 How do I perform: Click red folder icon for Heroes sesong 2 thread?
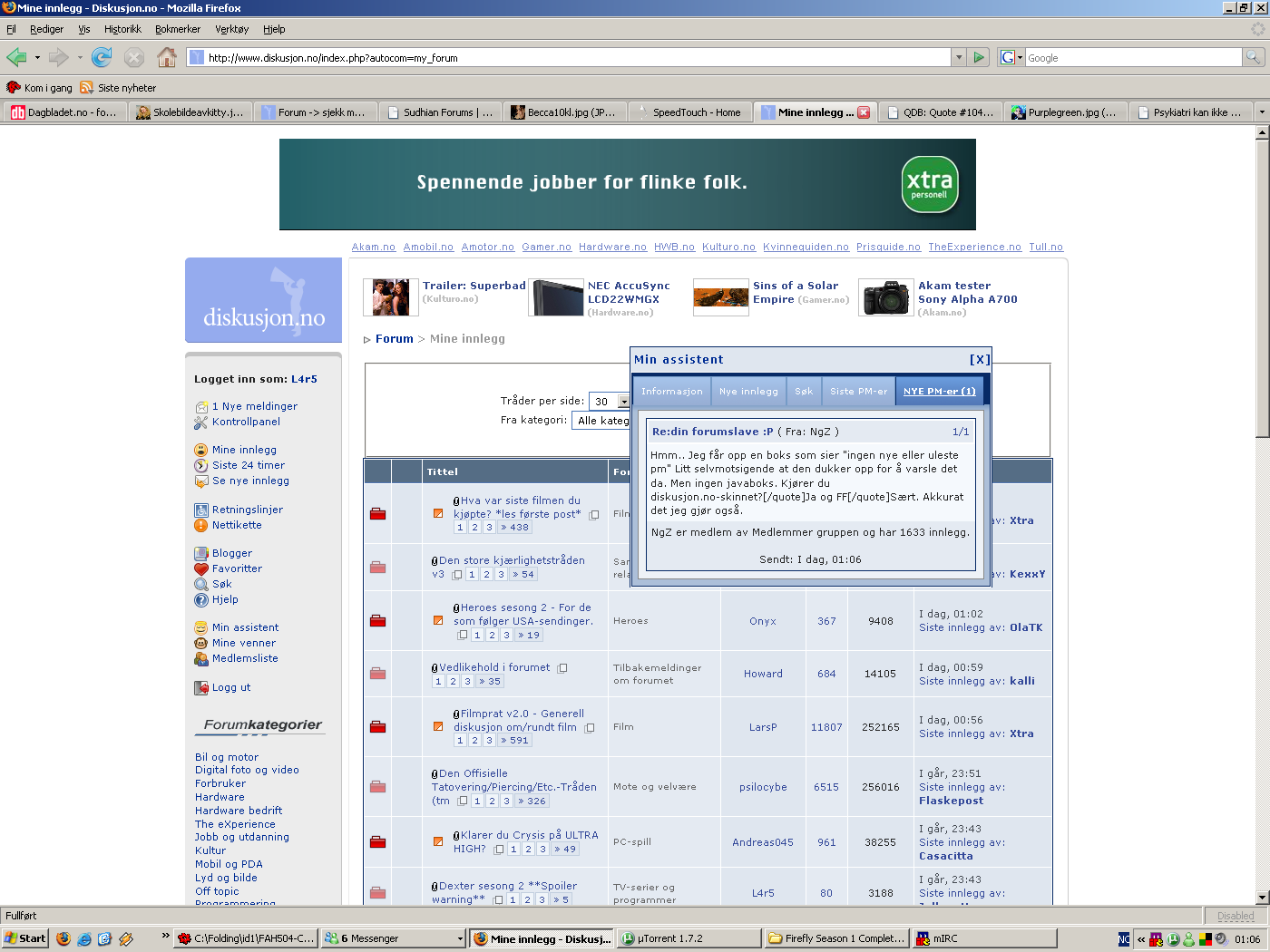(x=378, y=621)
